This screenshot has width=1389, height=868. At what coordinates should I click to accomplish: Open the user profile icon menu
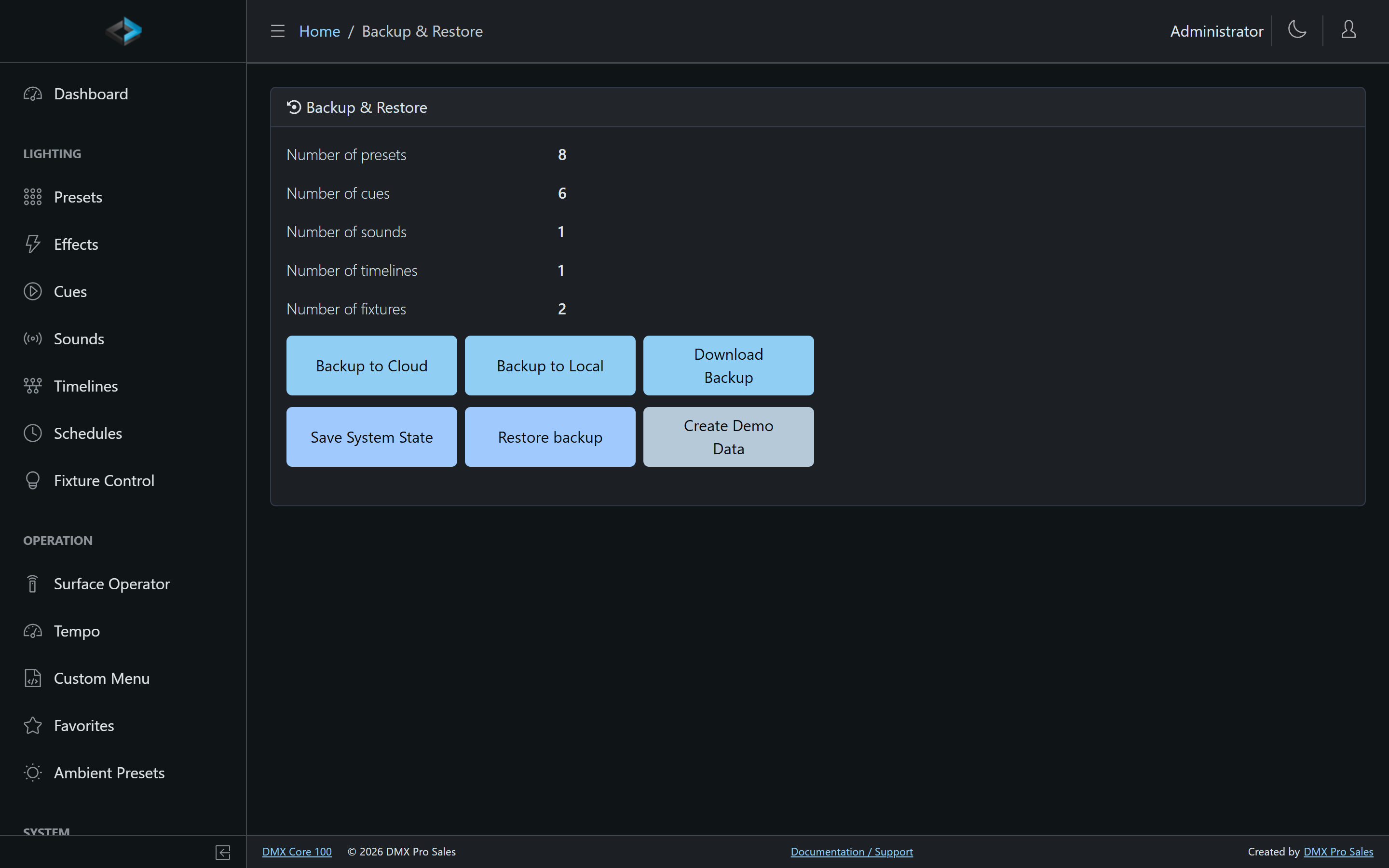(1349, 30)
